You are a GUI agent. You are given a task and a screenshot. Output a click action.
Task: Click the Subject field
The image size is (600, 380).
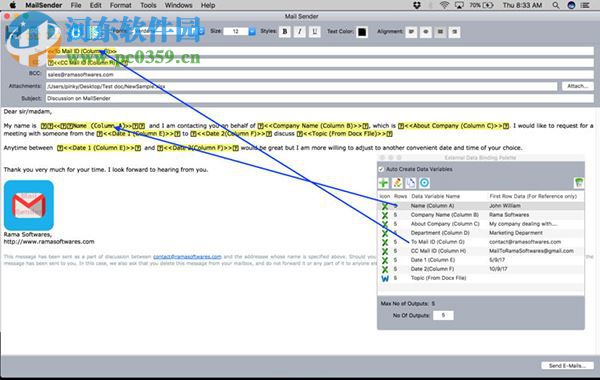(x=320, y=98)
